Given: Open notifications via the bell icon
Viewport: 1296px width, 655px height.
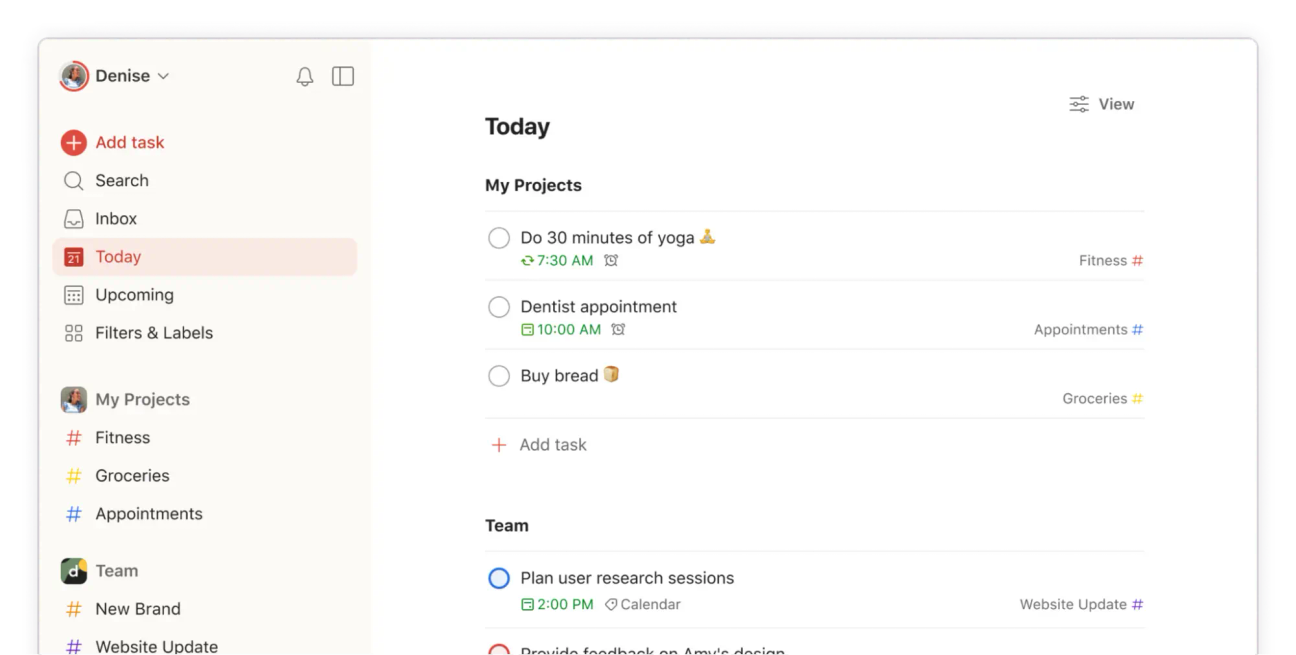Looking at the screenshot, I should 305,75.
